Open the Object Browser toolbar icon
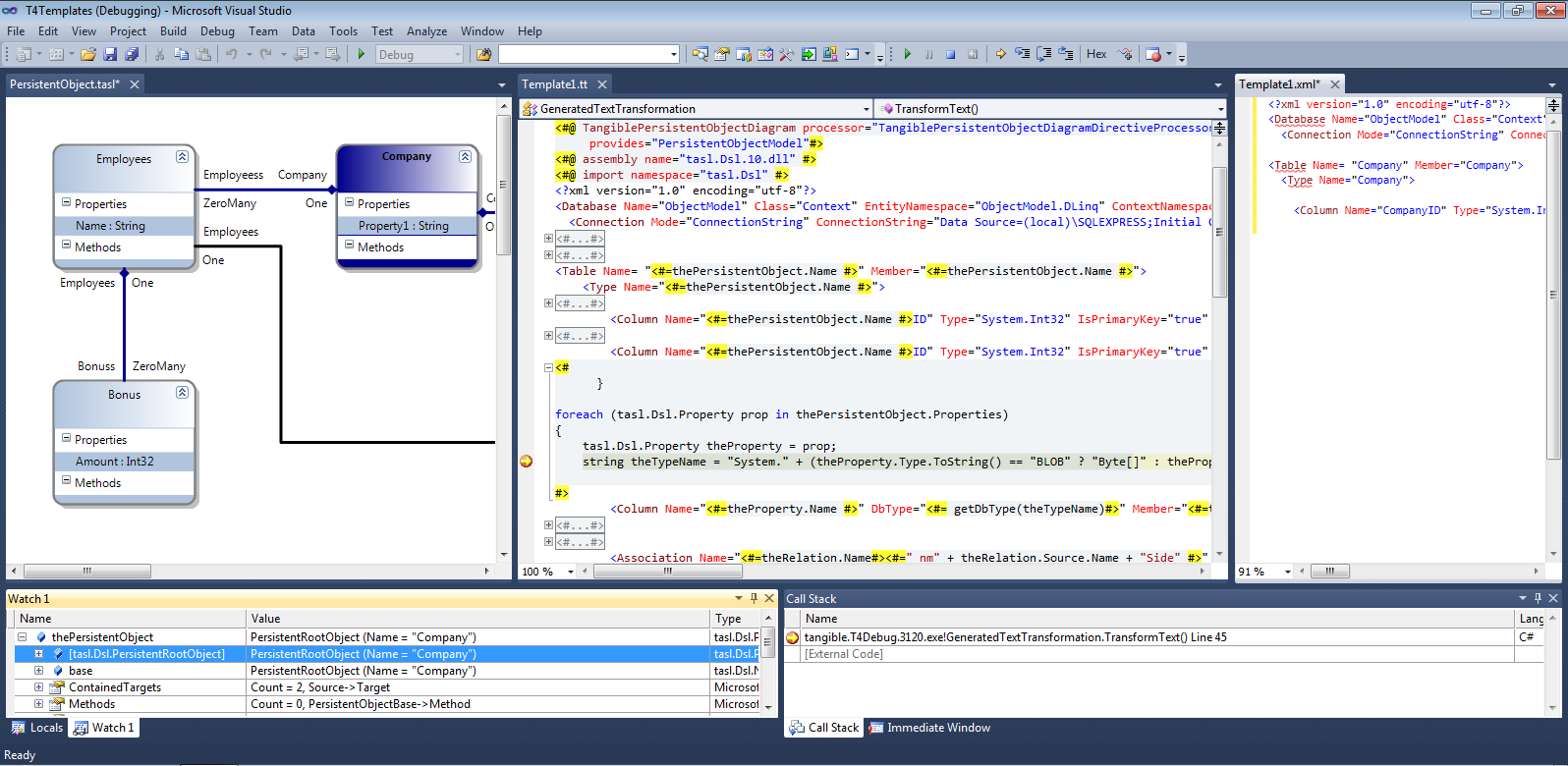This screenshot has width=1568, height=766. point(765,54)
